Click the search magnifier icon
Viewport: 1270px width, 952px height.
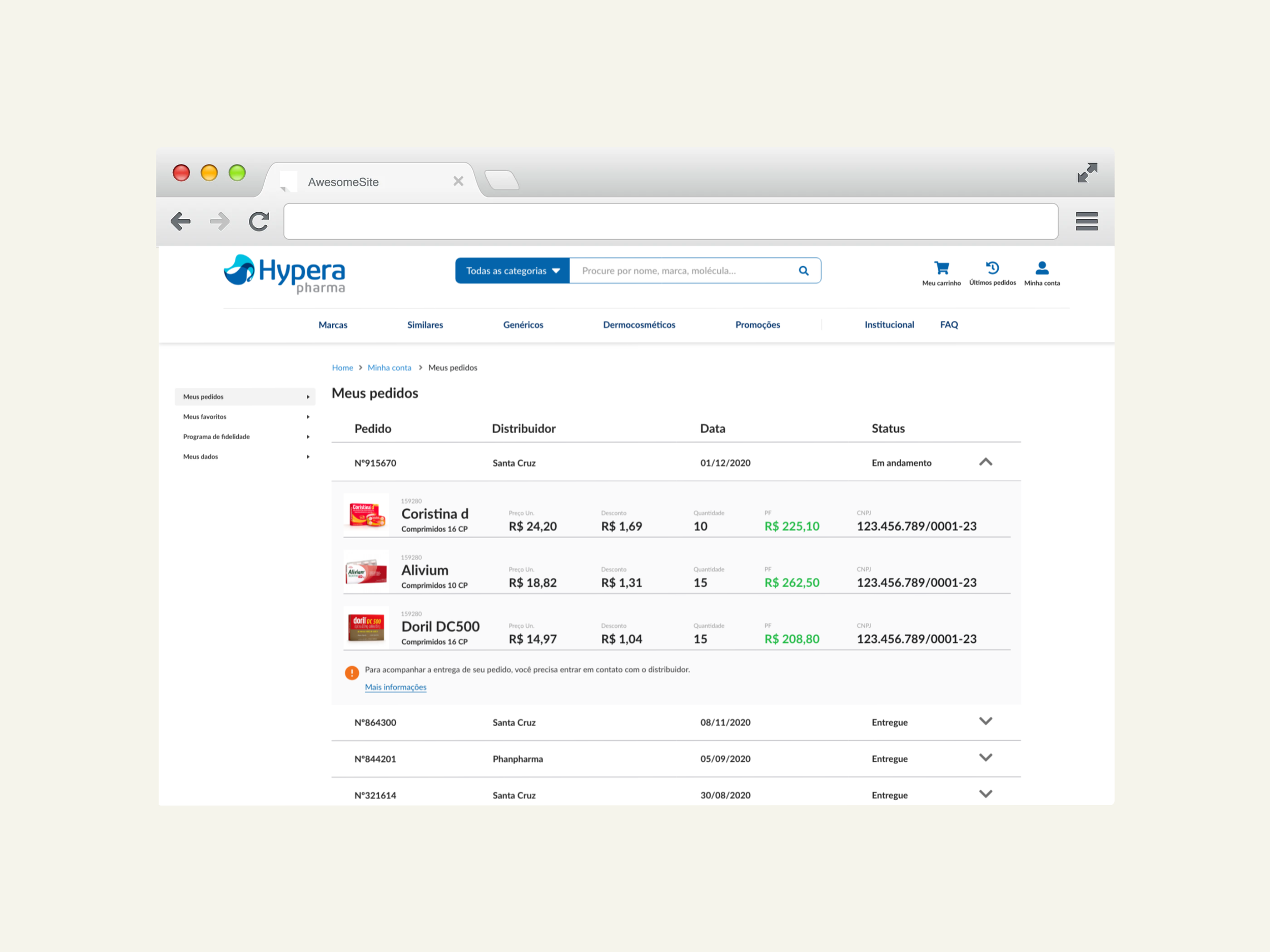(803, 271)
